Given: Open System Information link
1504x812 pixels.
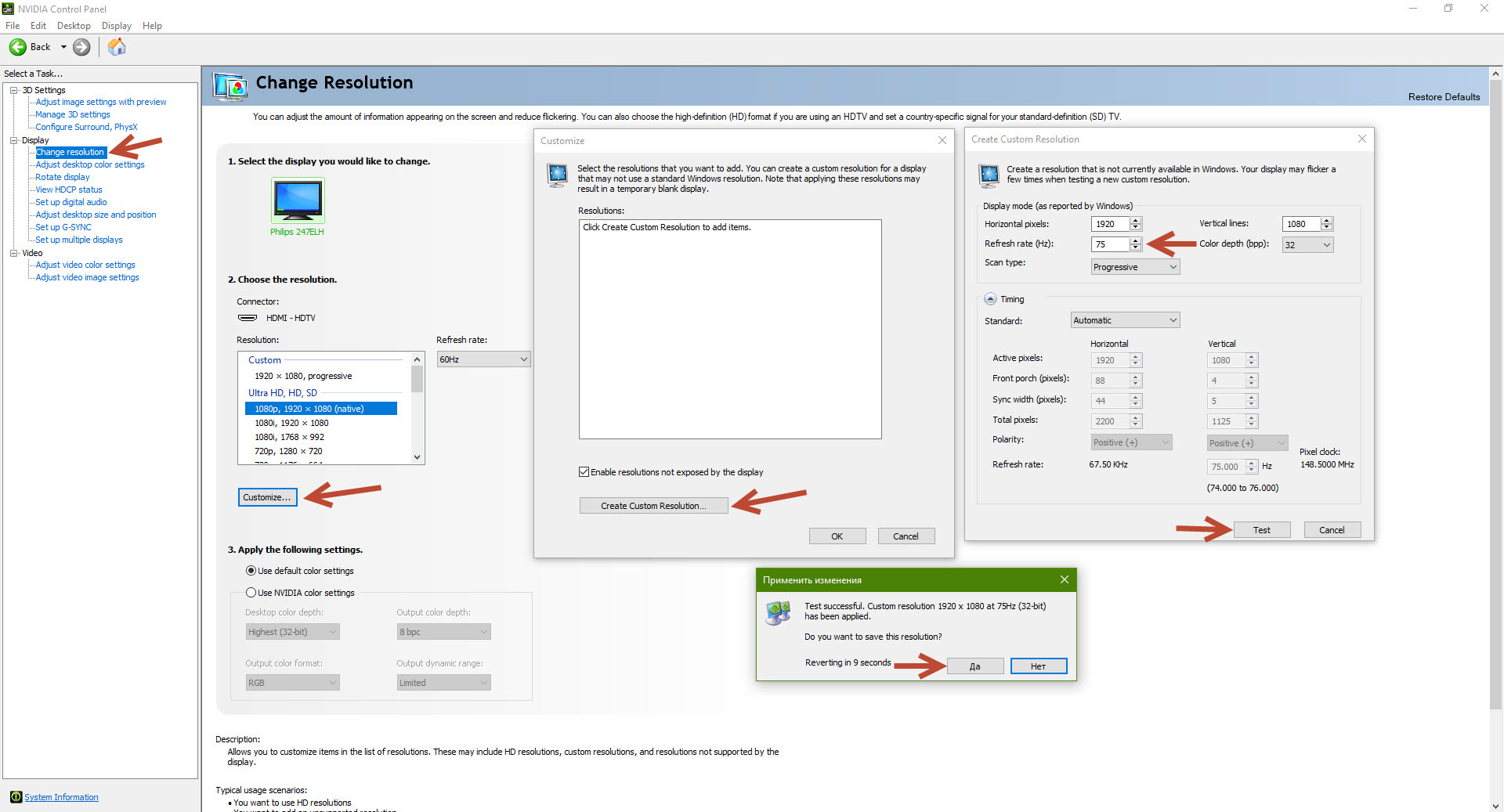Looking at the screenshot, I should [61, 797].
